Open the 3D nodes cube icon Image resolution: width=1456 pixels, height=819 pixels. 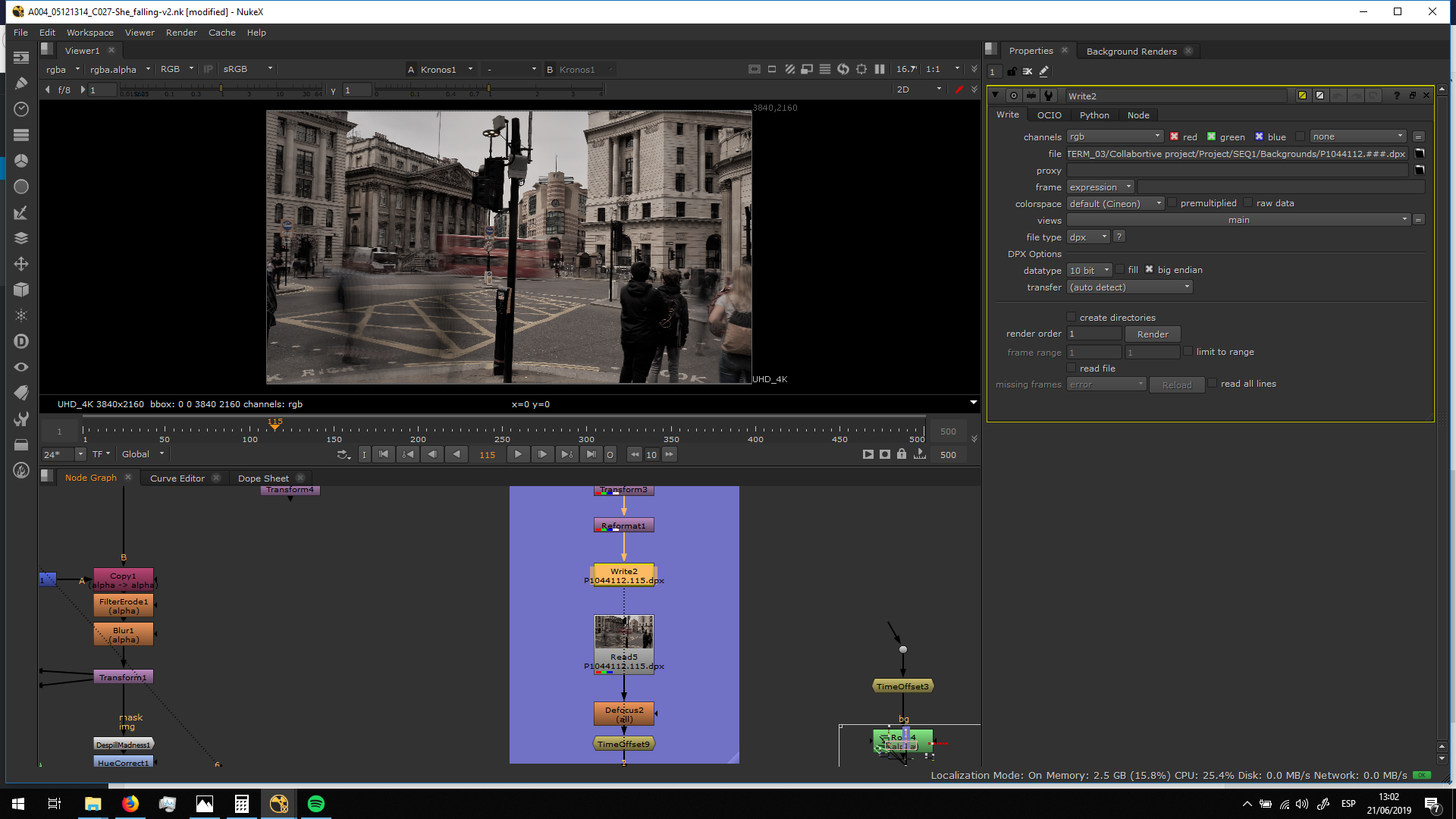[21, 290]
